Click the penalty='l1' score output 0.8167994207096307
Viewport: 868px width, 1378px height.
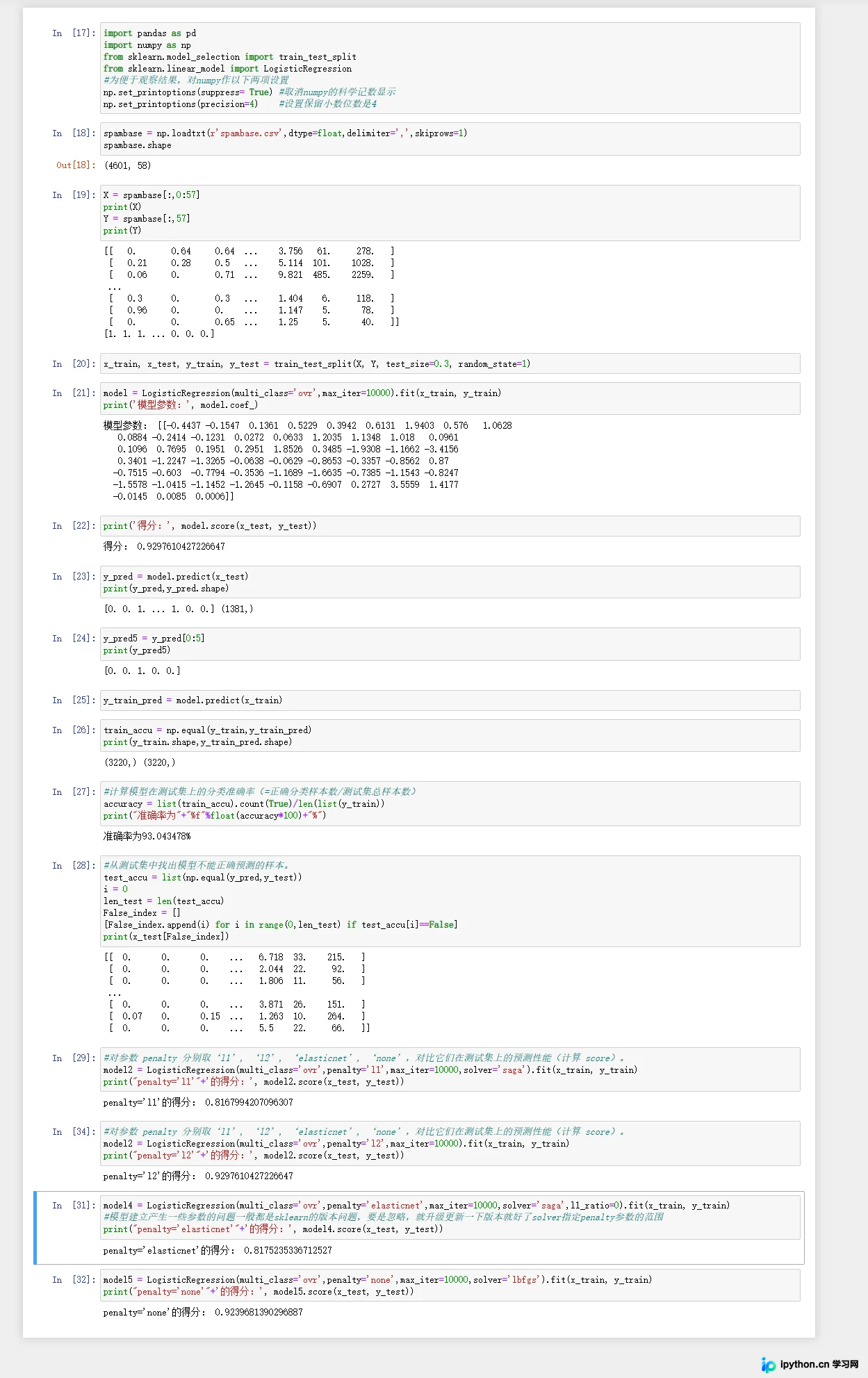[198, 1102]
